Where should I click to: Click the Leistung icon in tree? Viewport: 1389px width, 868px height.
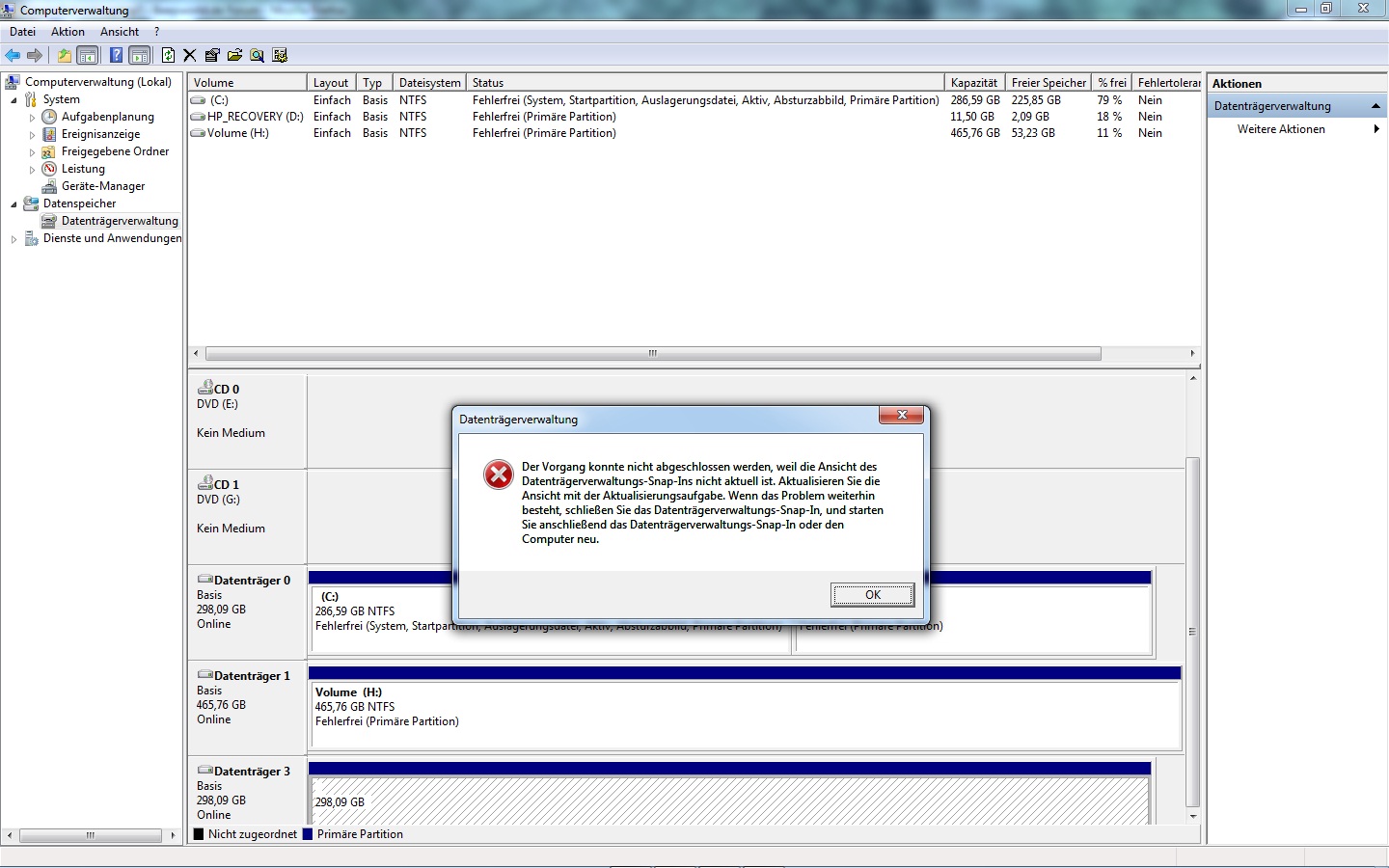click(49, 169)
